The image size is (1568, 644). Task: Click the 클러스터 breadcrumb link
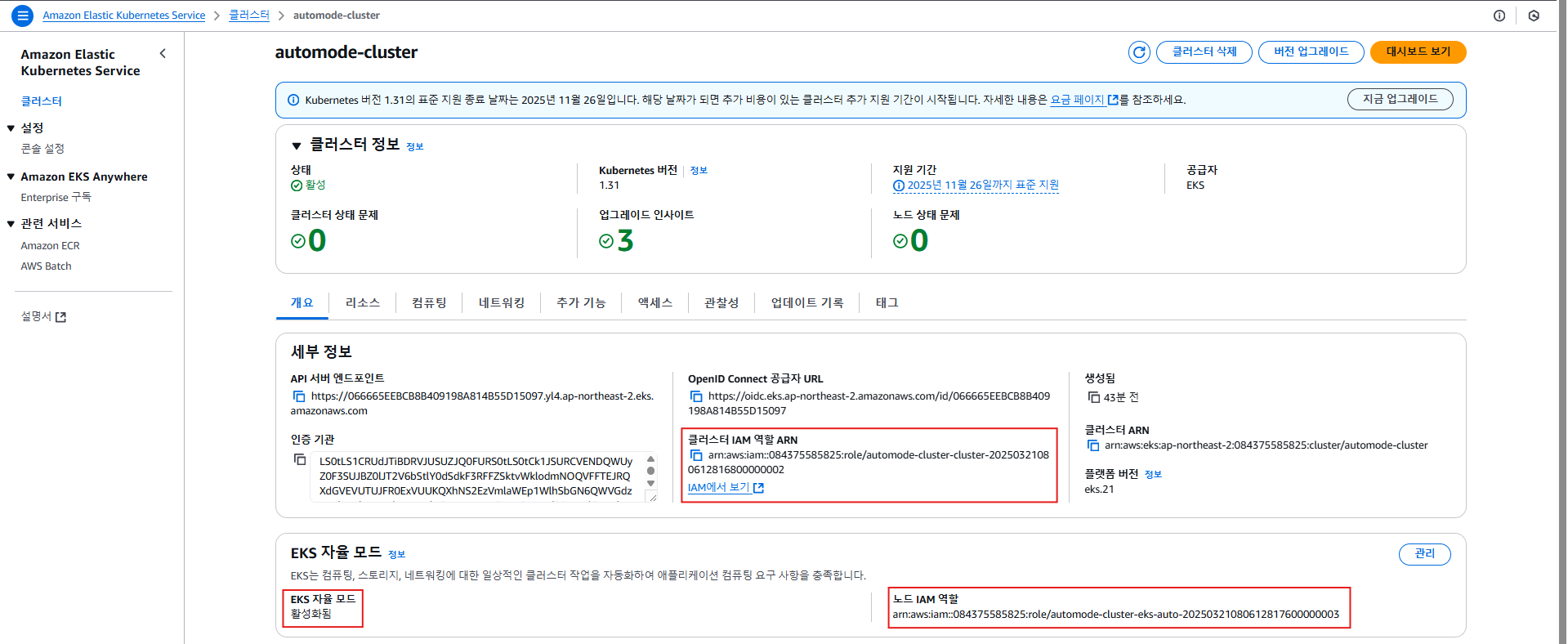(249, 16)
